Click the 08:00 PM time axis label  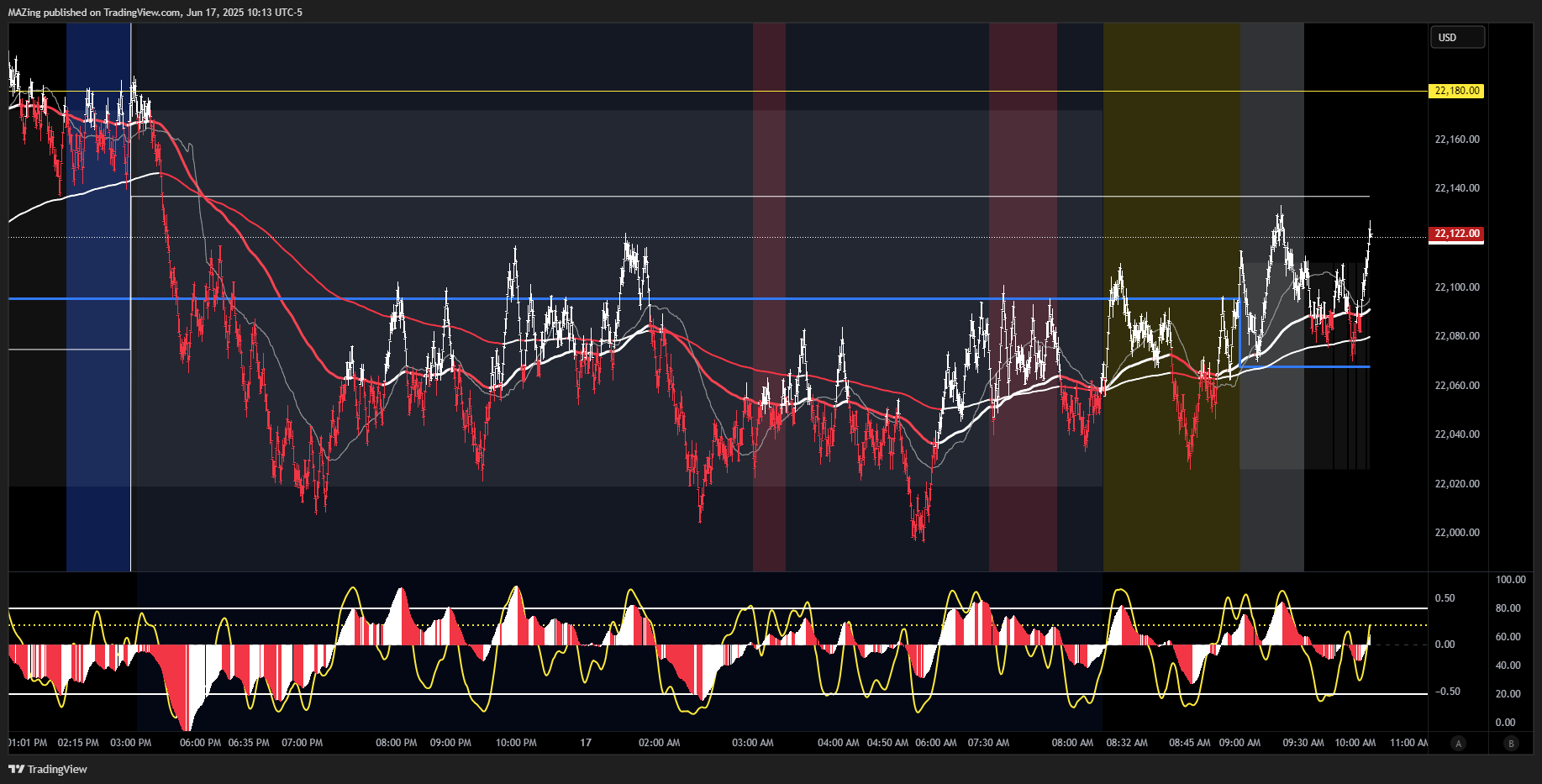(x=396, y=743)
